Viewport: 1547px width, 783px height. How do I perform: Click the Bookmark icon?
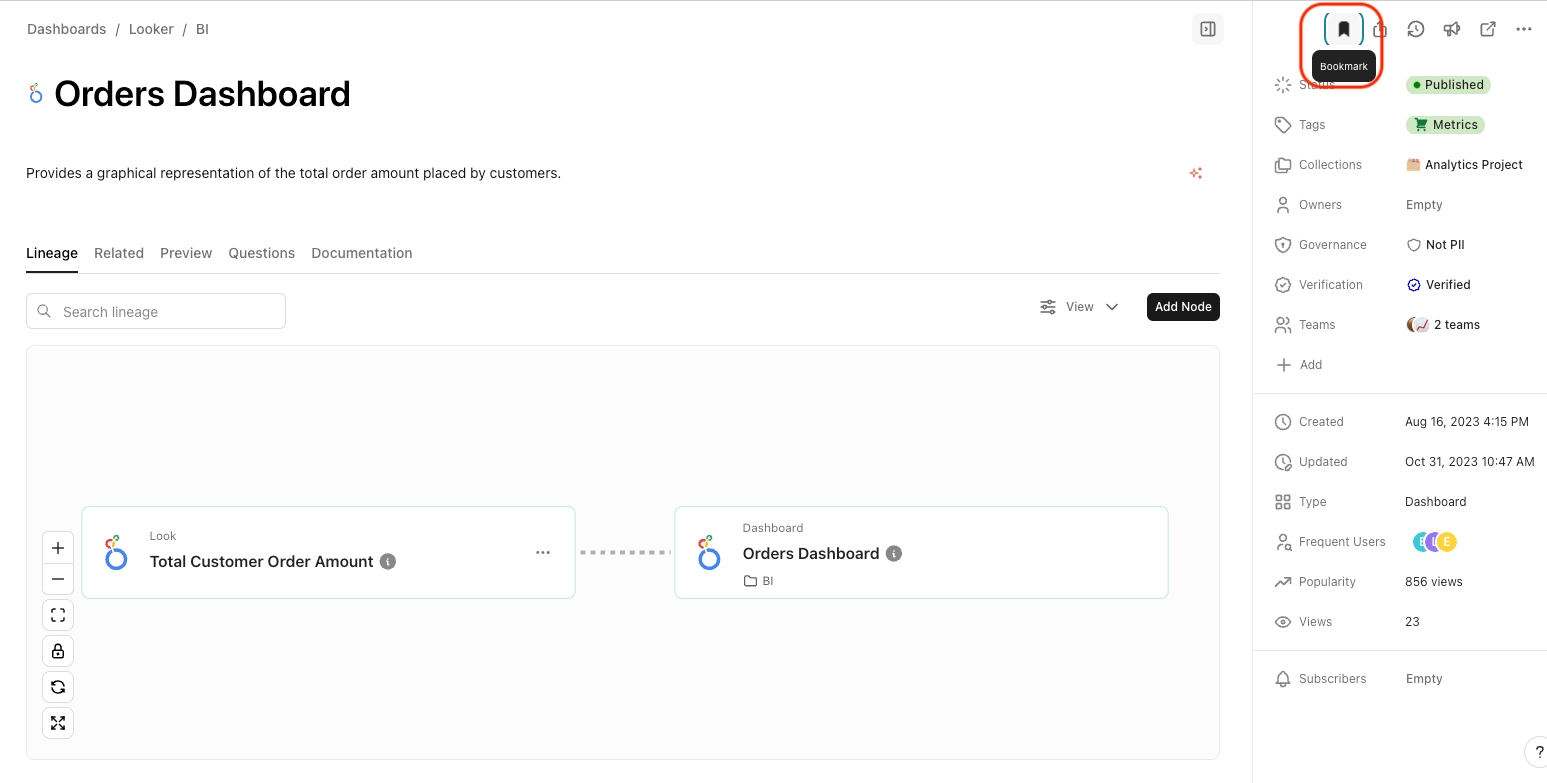click(1343, 29)
